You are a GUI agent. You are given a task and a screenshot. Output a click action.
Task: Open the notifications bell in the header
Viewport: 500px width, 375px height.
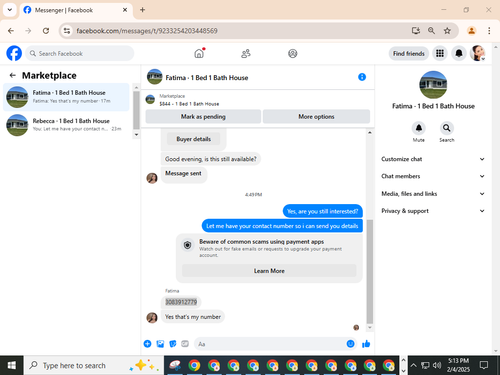click(459, 53)
